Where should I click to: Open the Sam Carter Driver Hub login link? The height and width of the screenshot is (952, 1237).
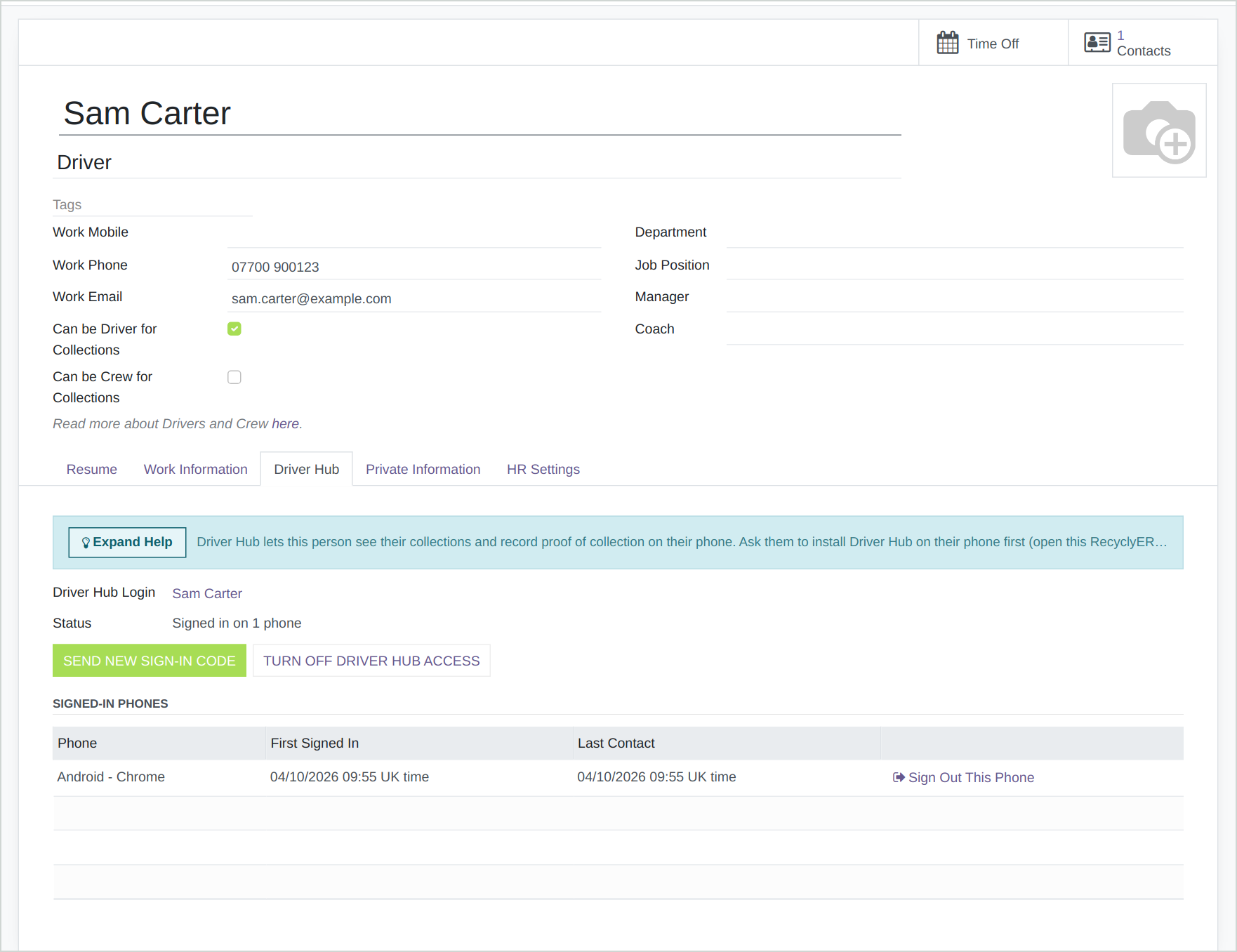(207, 593)
